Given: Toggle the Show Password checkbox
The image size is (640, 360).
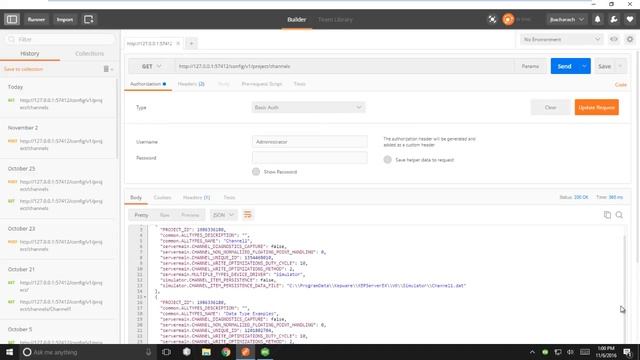Looking at the screenshot, I should [256, 171].
